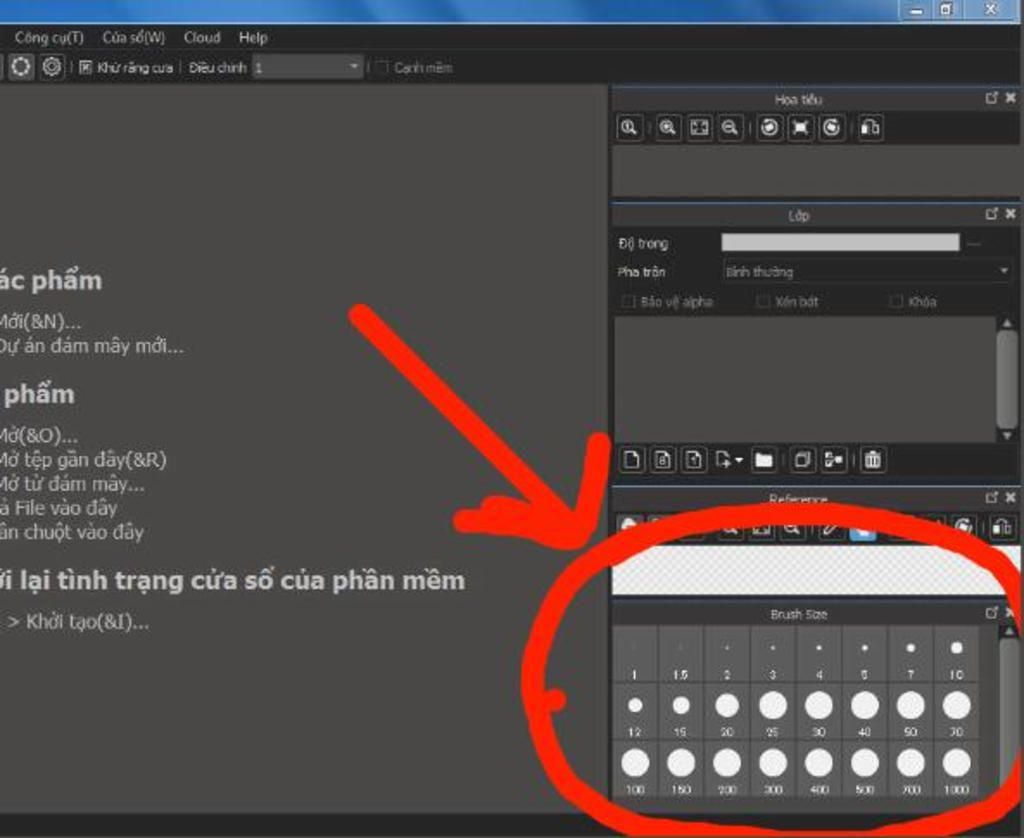
Task: Float the Layer (Lớp) panel
Action: click(x=991, y=214)
